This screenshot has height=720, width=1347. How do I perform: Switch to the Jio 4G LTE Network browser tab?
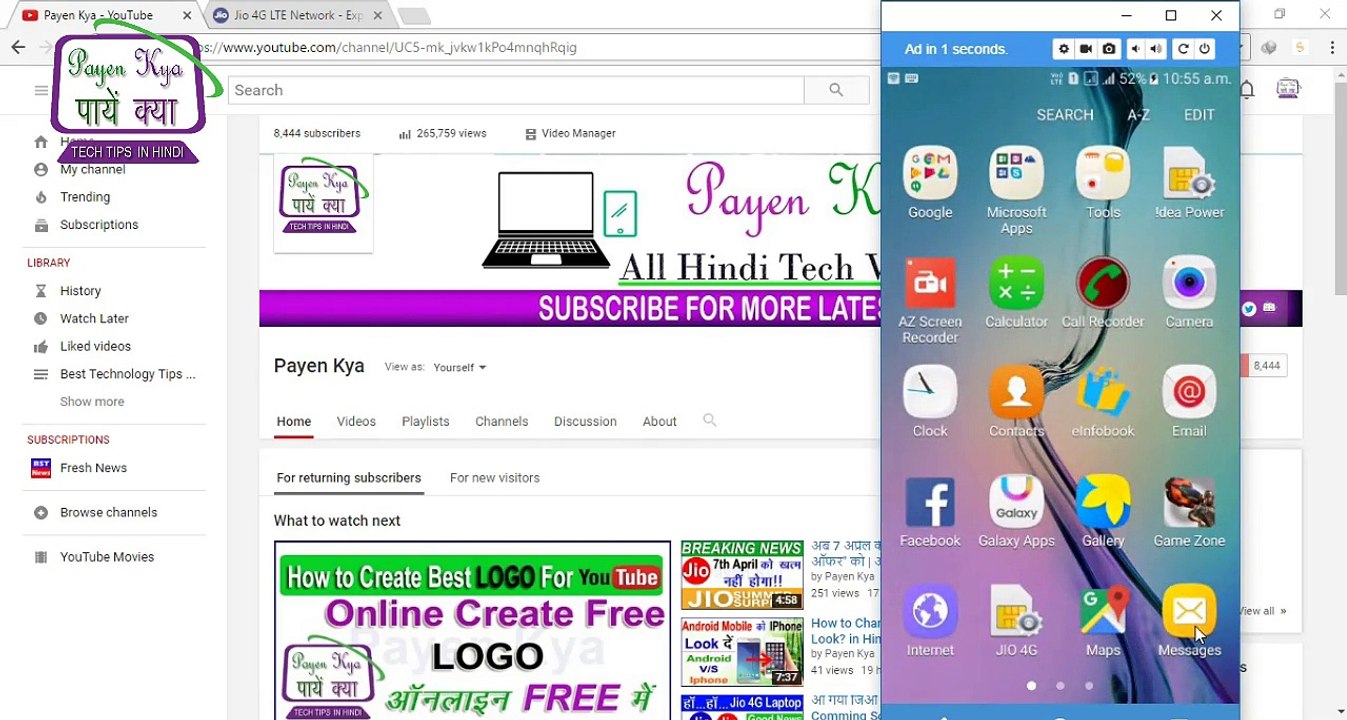click(x=298, y=15)
